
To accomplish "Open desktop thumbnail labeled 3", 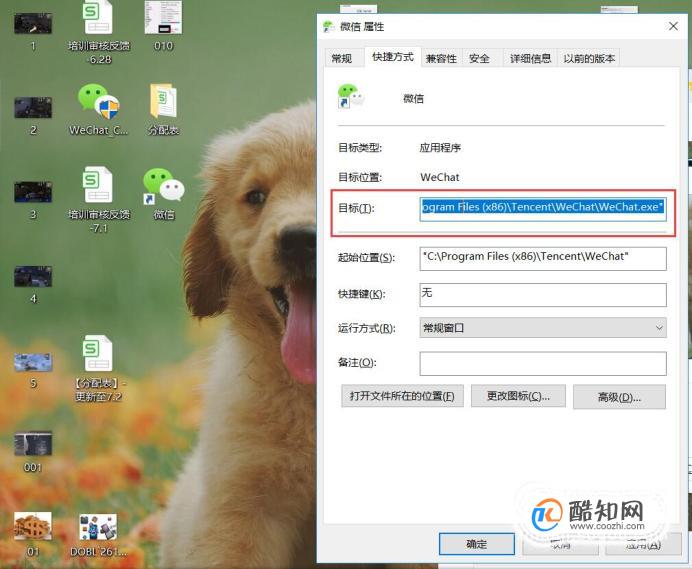I will [33, 192].
